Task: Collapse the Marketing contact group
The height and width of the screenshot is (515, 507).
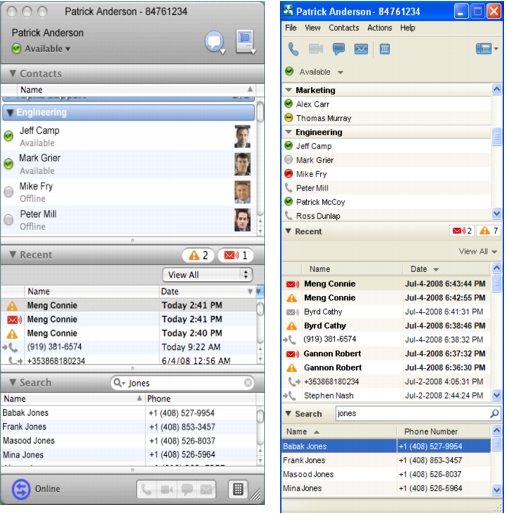Action: click(x=288, y=90)
